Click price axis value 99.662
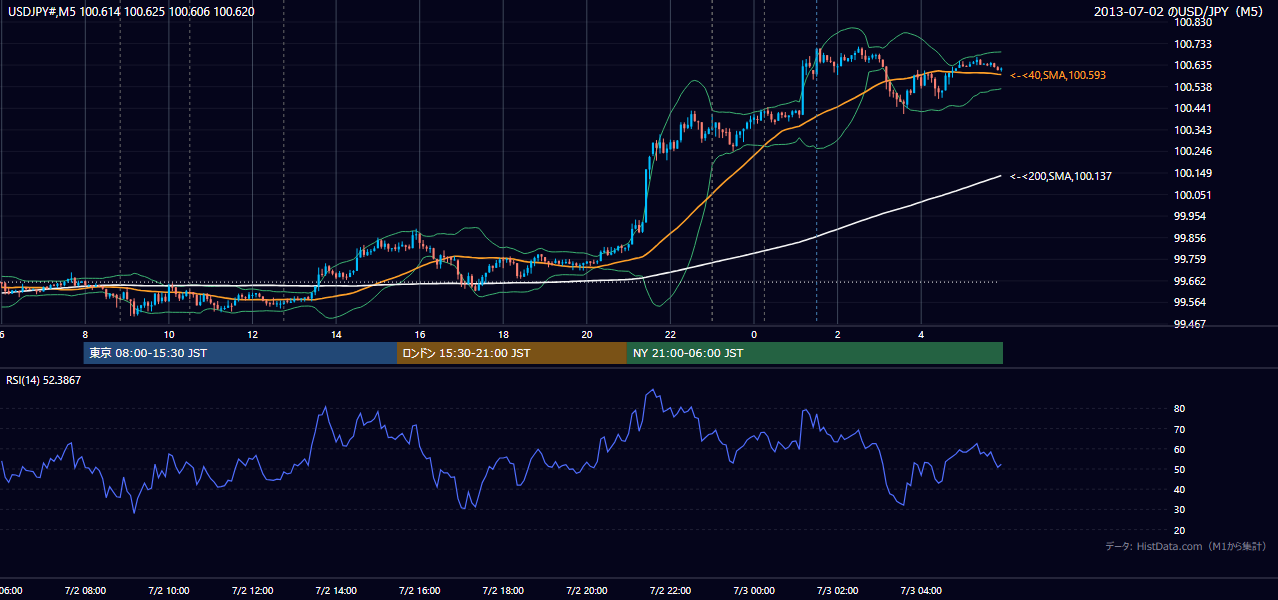1278x600 pixels. (x=1190, y=281)
